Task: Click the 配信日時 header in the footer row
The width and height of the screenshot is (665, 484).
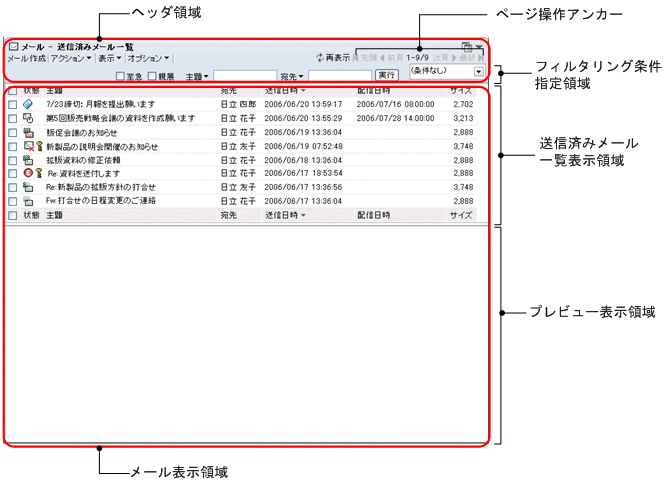Action: pyautogui.click(x=373, y=215)
